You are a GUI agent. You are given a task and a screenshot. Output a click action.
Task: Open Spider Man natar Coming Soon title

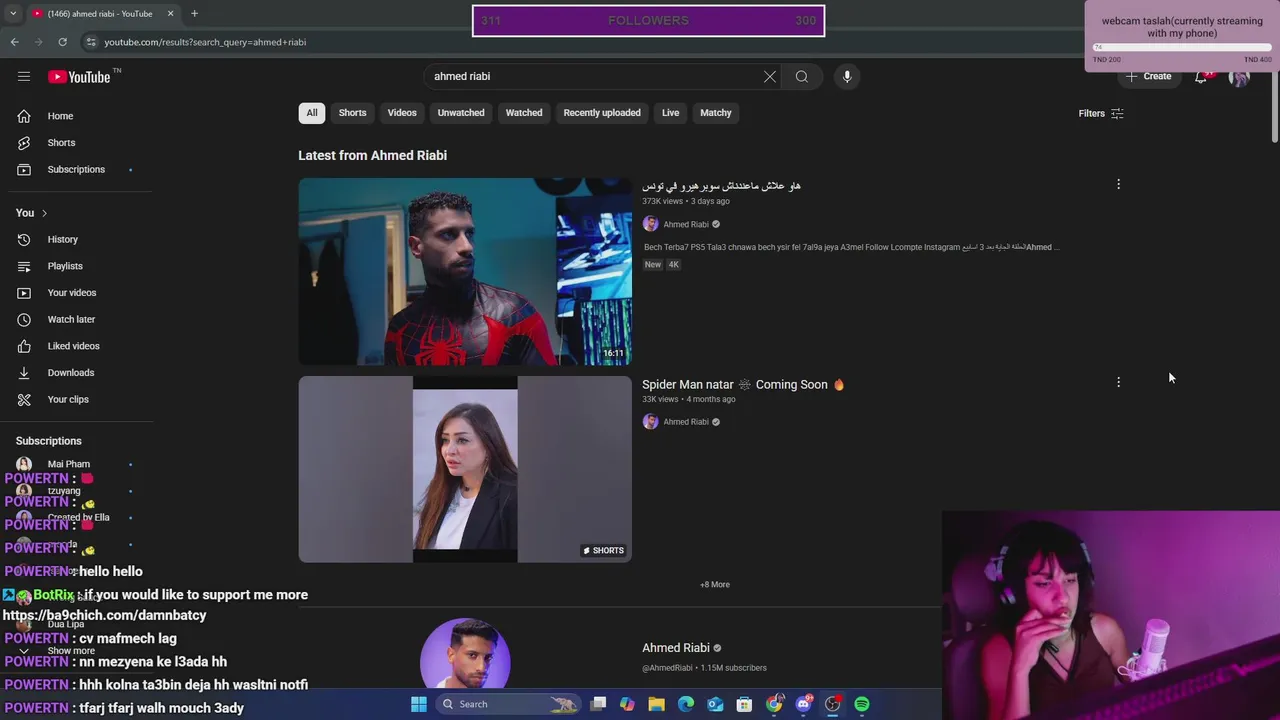coord(743,384)
